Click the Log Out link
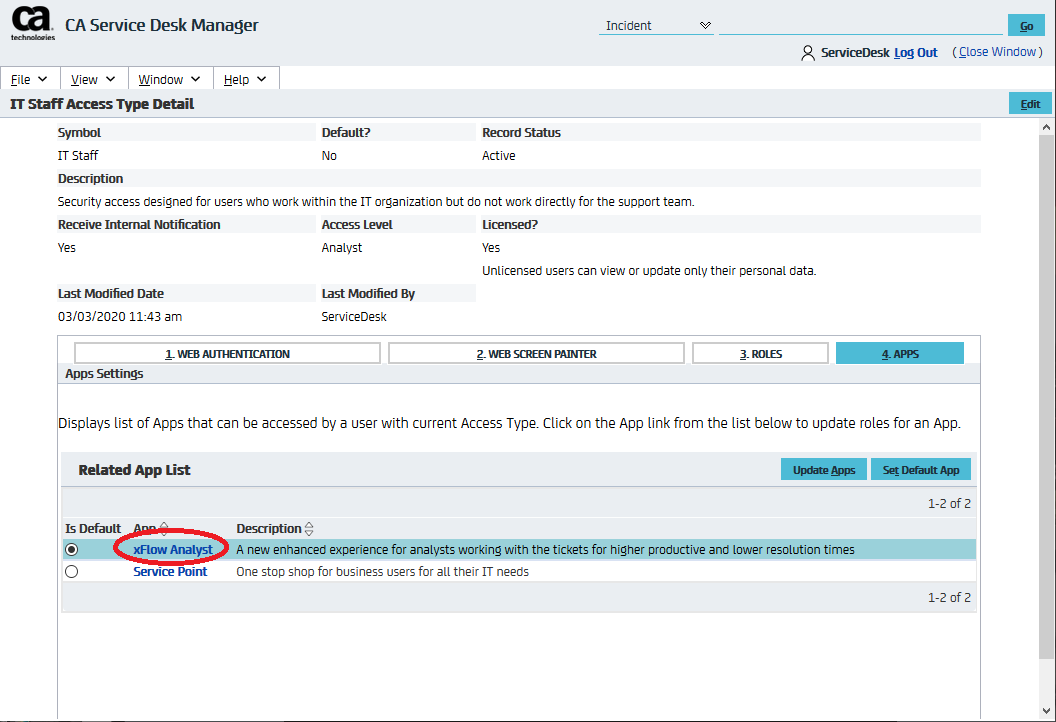 [915, 53]
